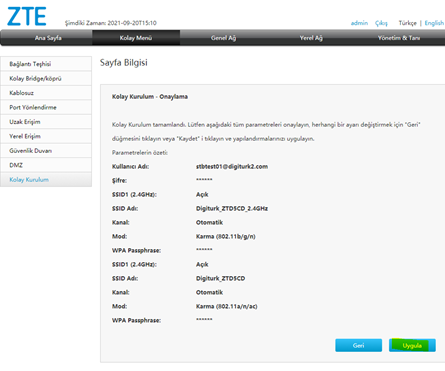445x371 pixels.
Task: Select Kolay Bridge/köprü in the sidebar
Action: (x=46, y=78)
